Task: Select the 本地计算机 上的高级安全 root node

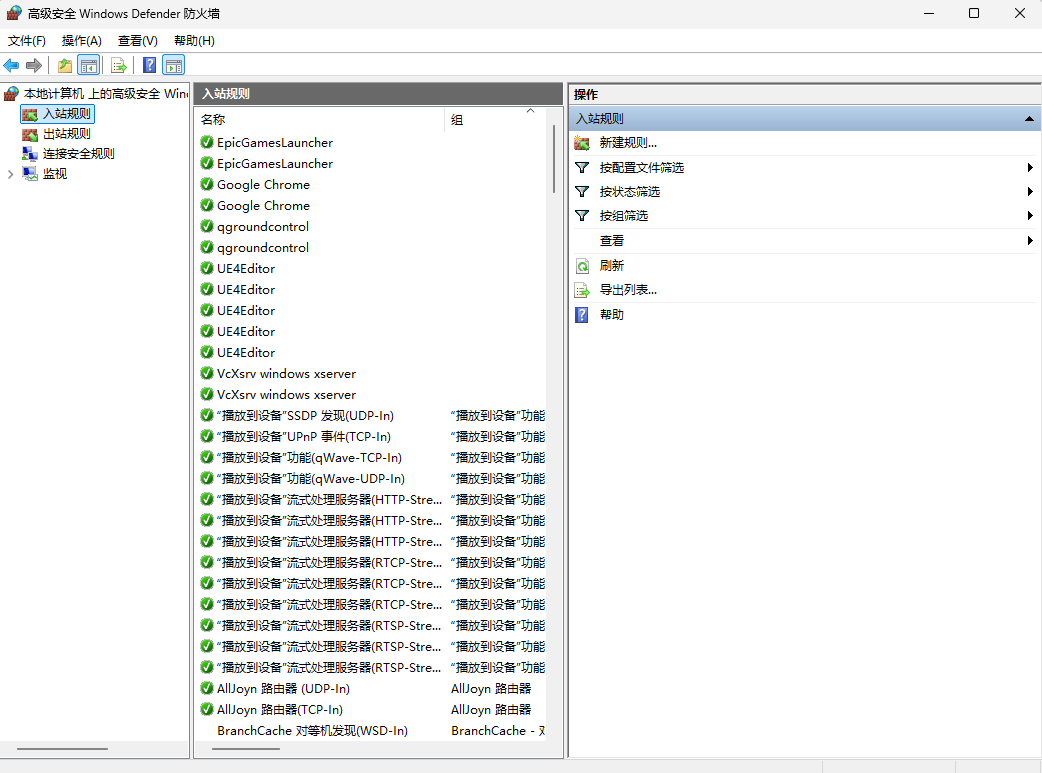Action: click(x=106, y=94)
